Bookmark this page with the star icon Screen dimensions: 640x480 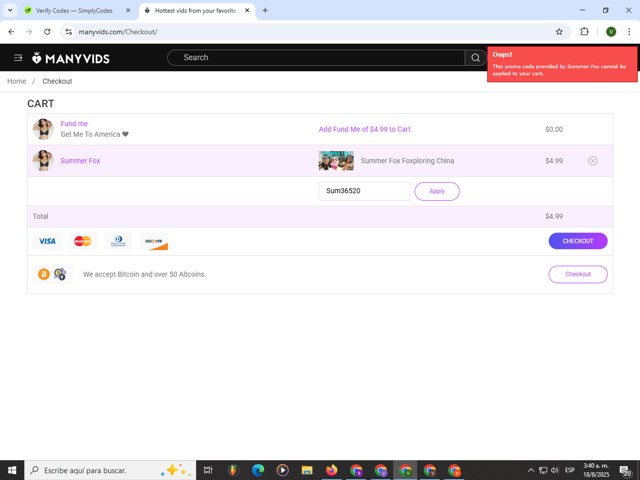point(559,32)
